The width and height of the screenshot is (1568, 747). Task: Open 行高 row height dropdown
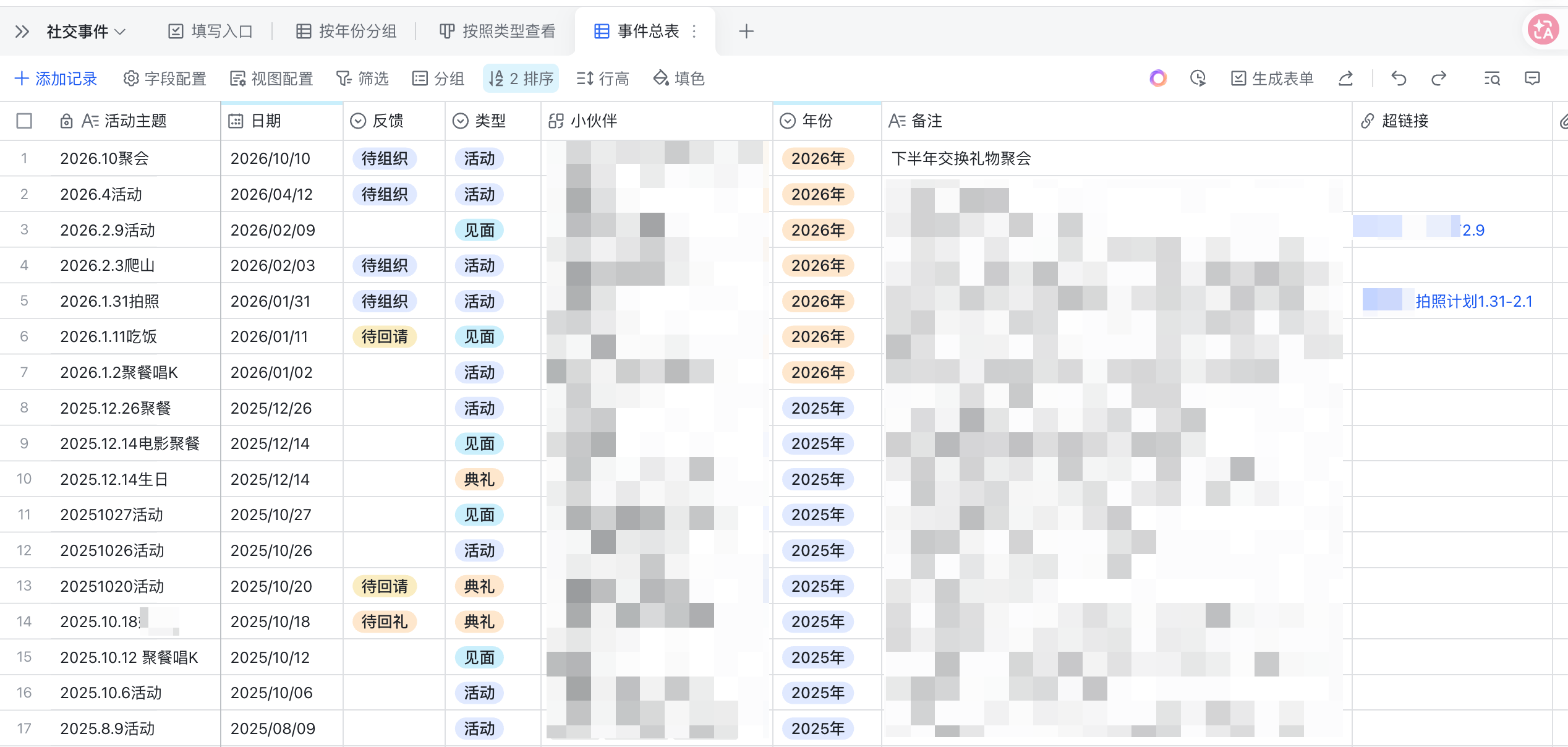603,79
